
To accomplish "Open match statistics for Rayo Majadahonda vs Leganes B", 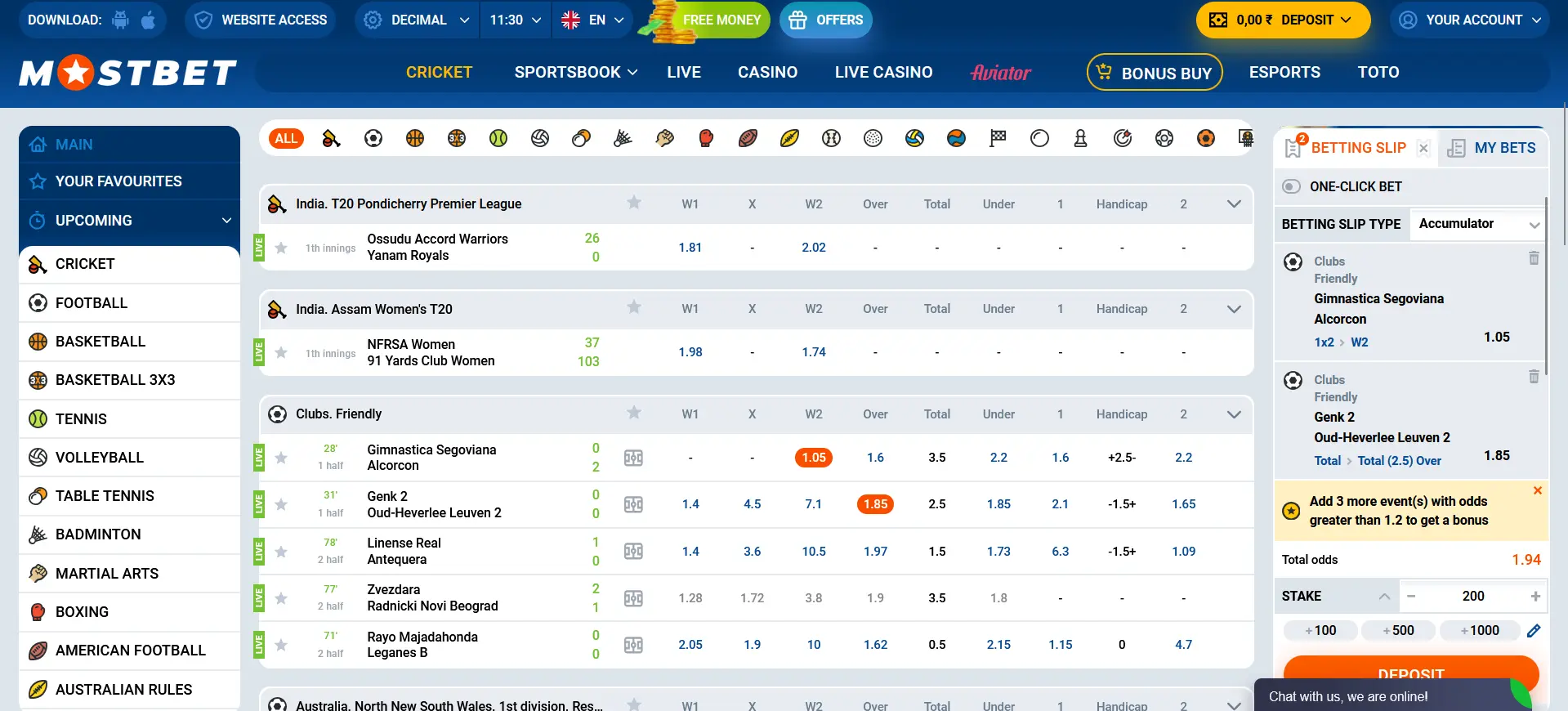I will [633, 645].
